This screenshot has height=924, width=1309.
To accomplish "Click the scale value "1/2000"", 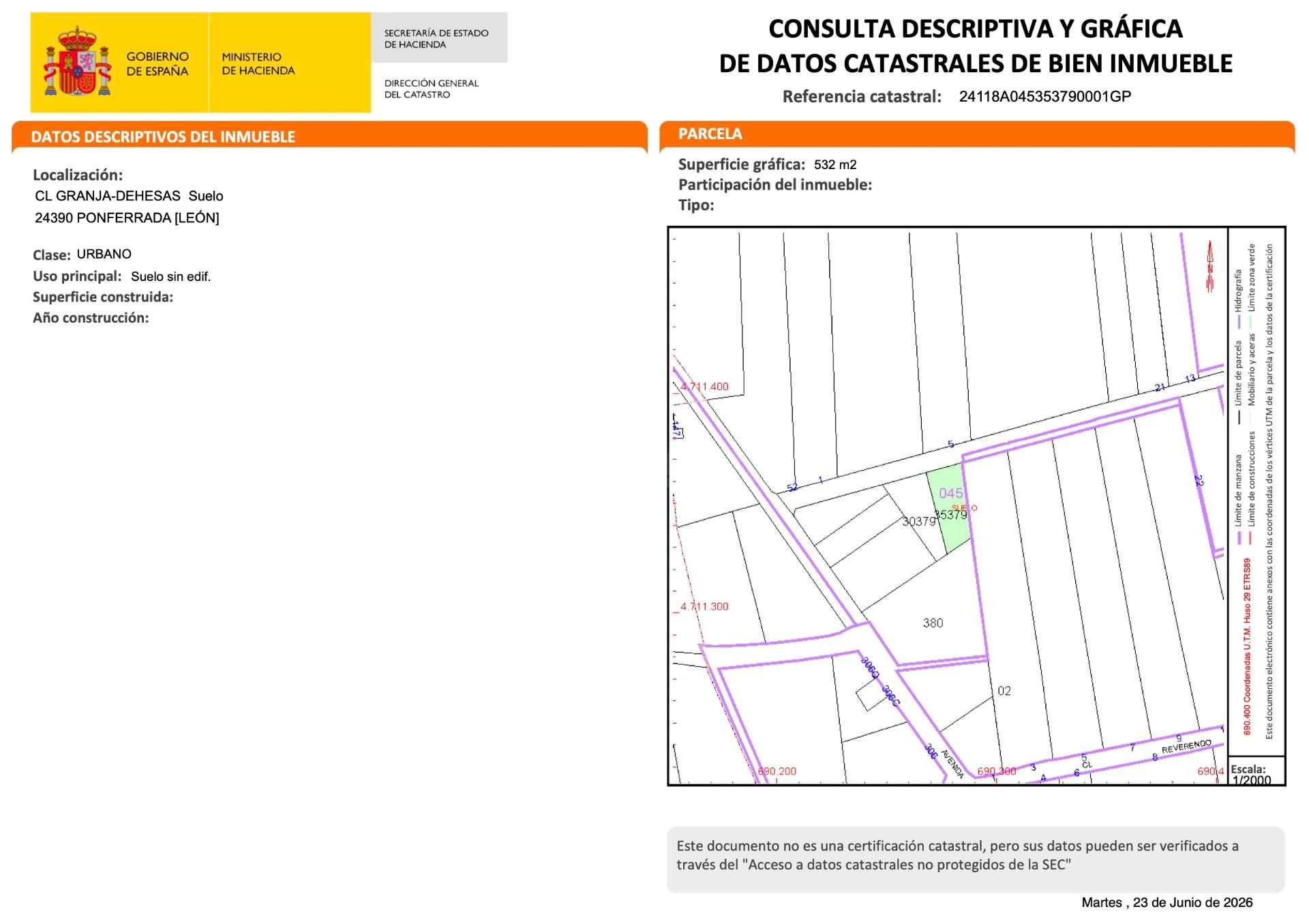I will [x=1252, y=780].
